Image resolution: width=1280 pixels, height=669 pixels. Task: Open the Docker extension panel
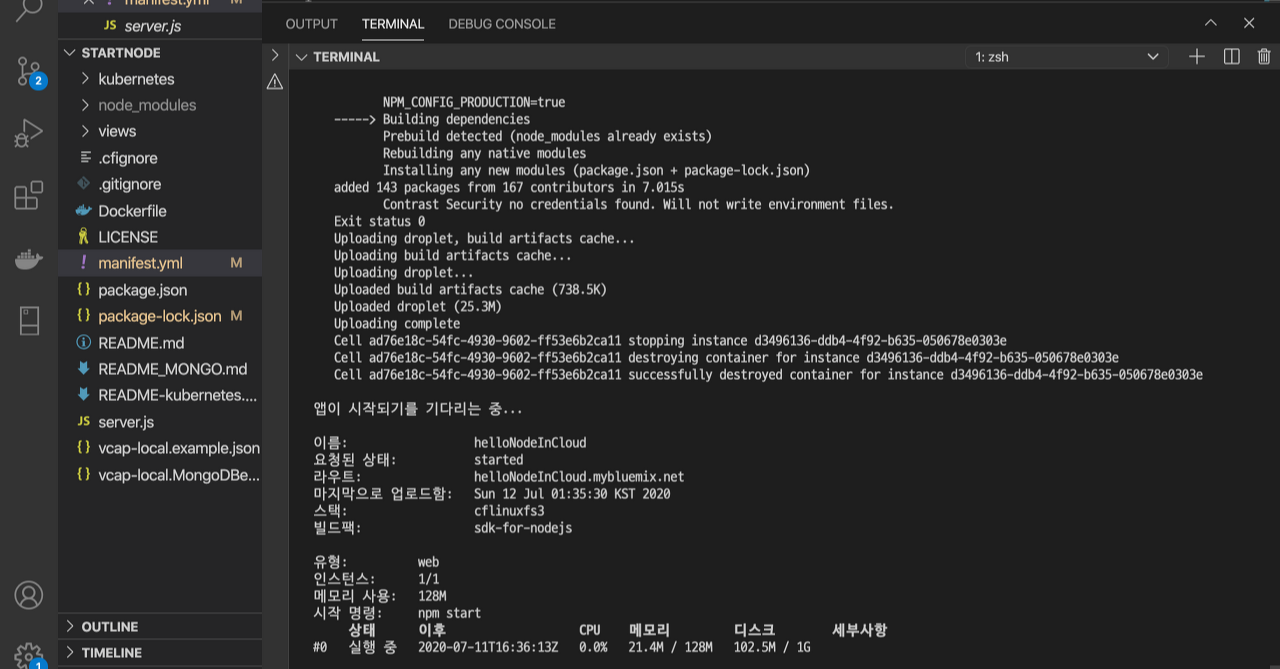tap(28, 258)
